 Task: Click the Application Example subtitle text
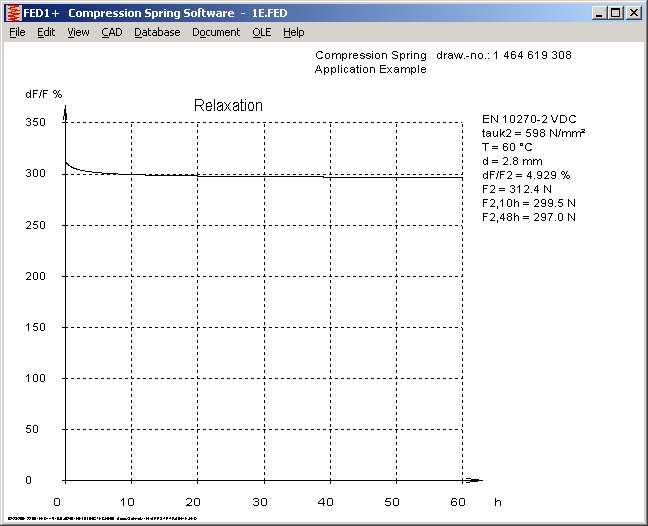(370, 69)
